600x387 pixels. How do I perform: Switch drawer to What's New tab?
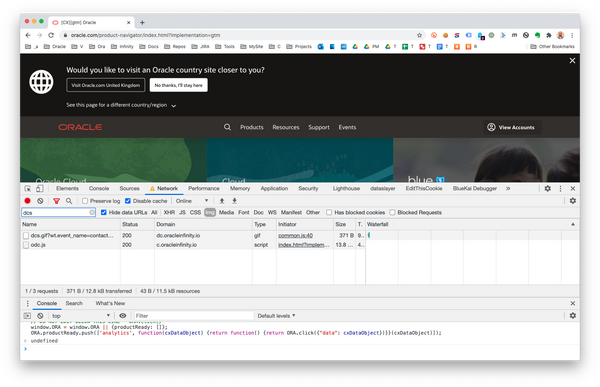(110, 303)
